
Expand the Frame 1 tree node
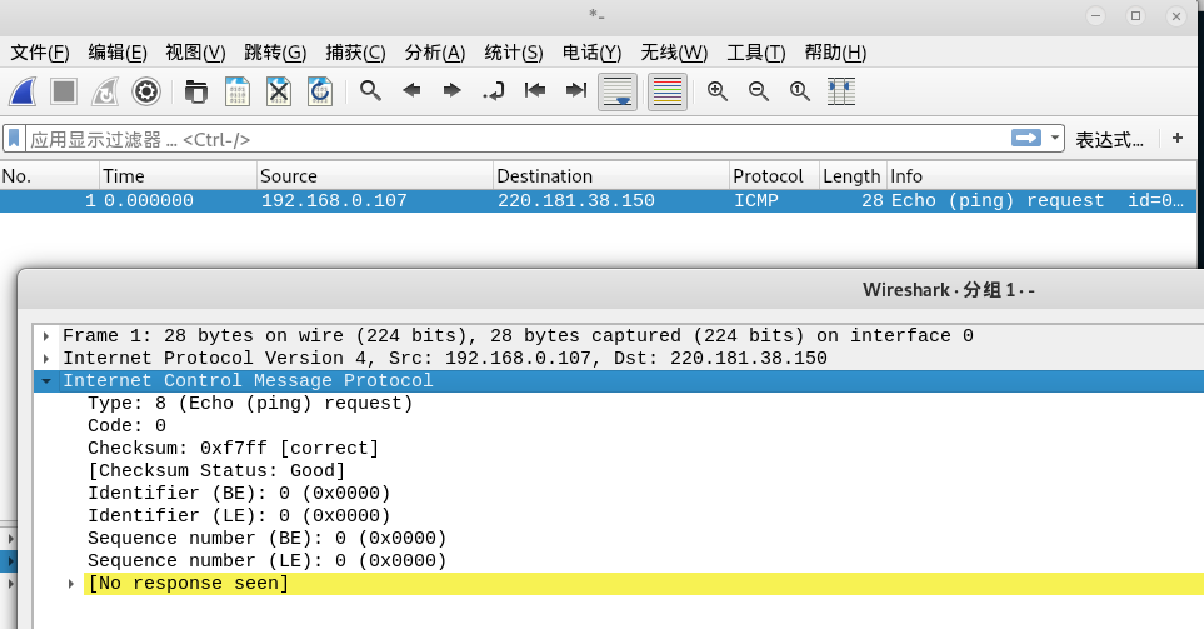(46, 336)
